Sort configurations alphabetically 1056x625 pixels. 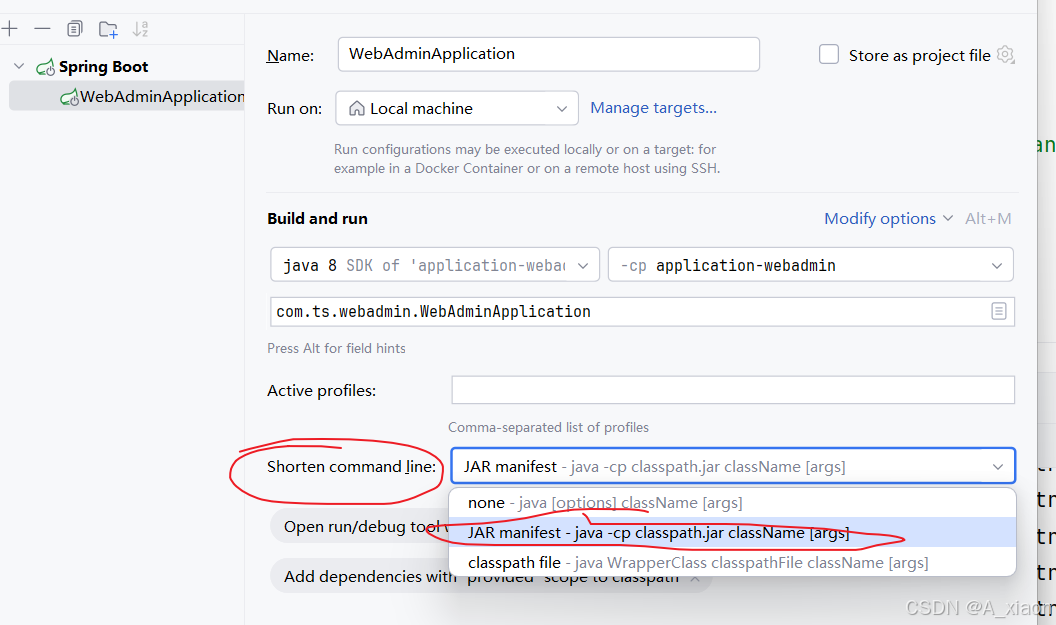(140, 28)
